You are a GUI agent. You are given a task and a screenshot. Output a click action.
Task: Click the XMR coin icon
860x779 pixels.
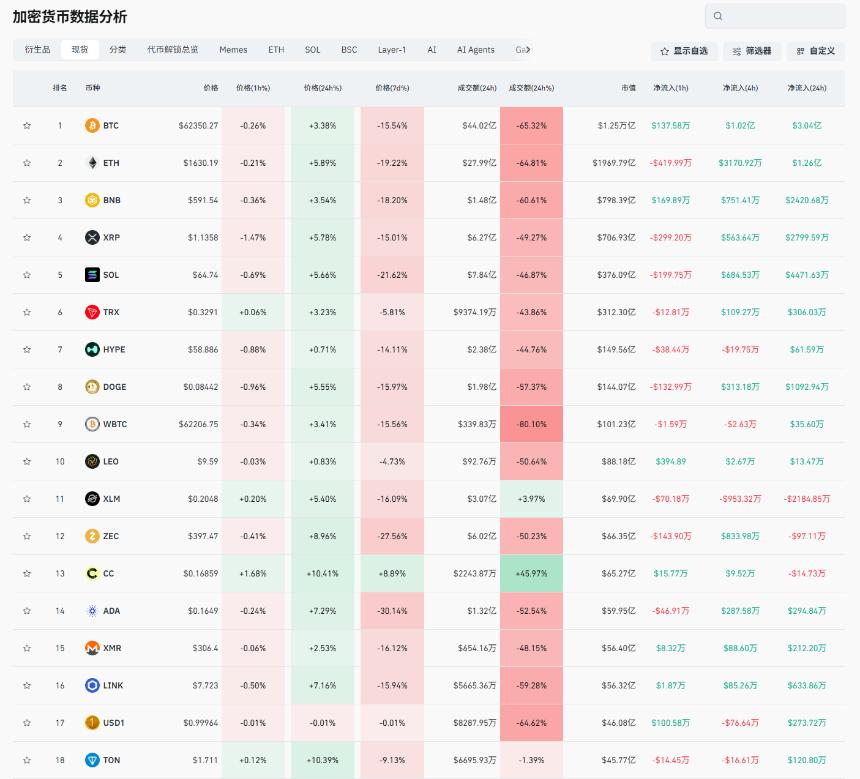(x=92, y=648)
